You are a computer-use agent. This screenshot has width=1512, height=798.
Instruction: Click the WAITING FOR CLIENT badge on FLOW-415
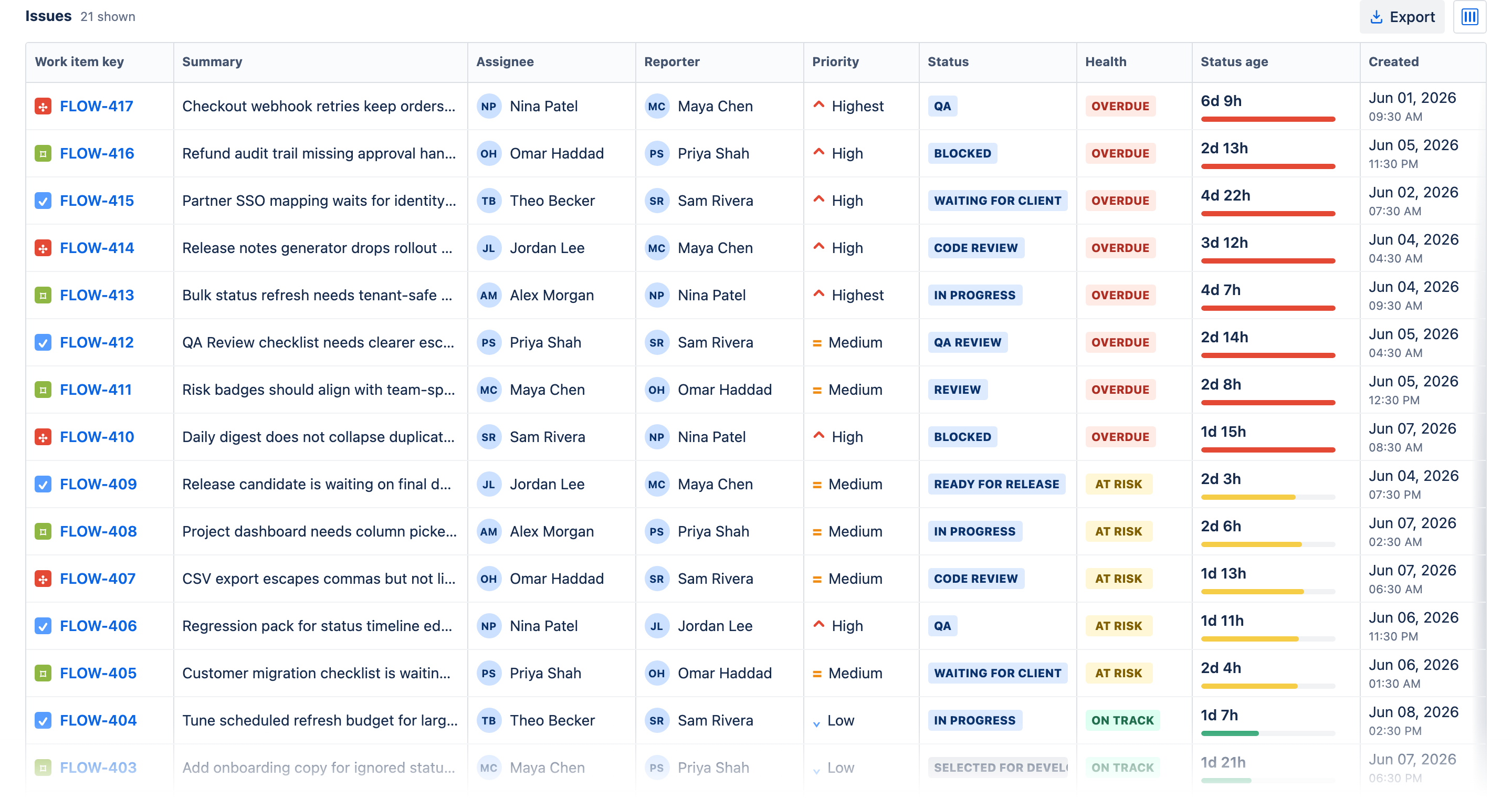[997, 201]
